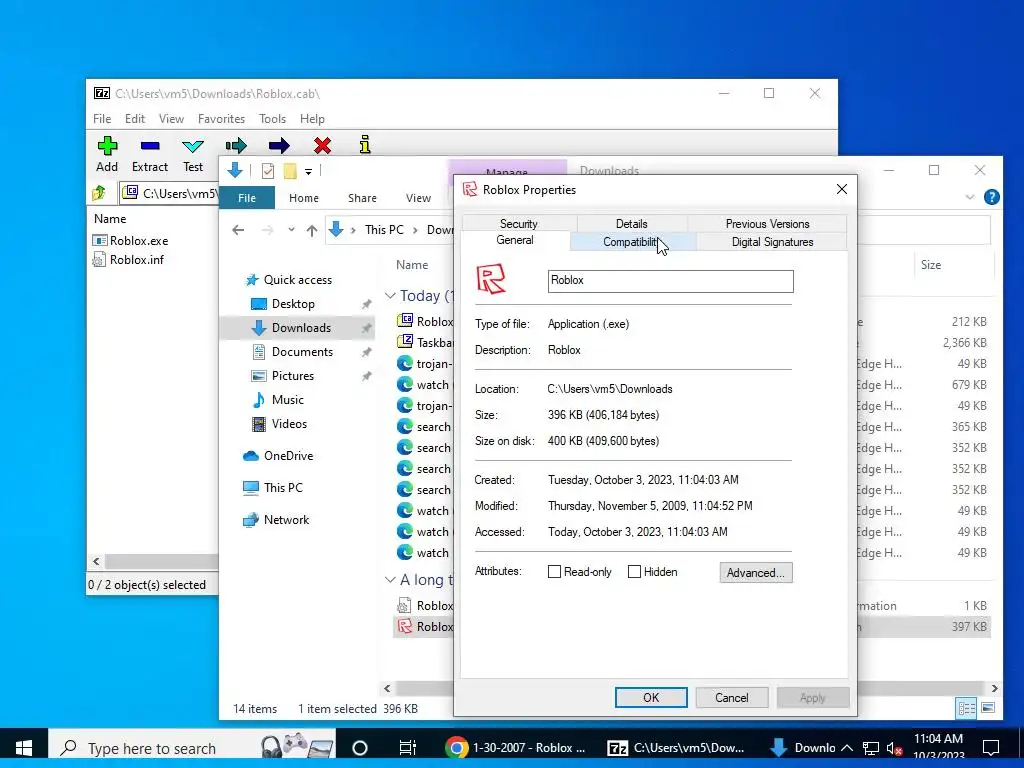Collapse the Today group in Explorer
The width and height of the screenshot is (1024, 768).
pos(391,296)
